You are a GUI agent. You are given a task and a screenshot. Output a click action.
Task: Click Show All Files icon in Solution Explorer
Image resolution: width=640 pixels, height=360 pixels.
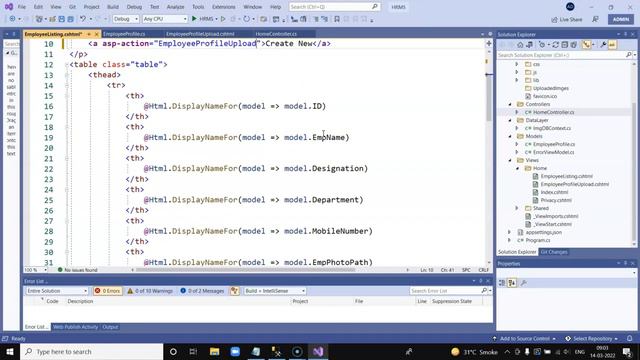pos(573,45)
